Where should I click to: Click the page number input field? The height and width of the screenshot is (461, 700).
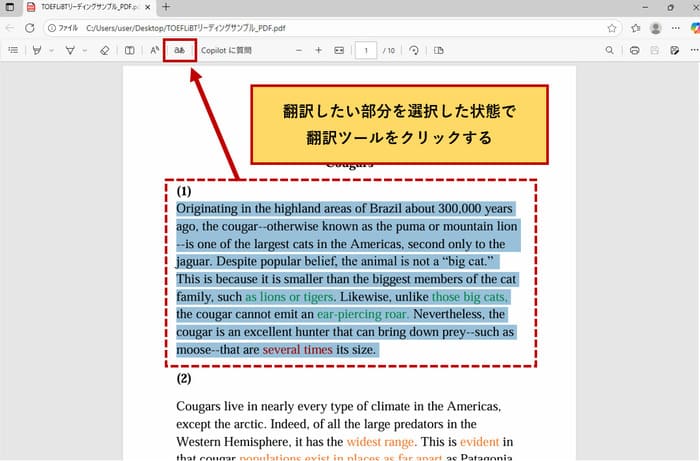pos(366,49)
